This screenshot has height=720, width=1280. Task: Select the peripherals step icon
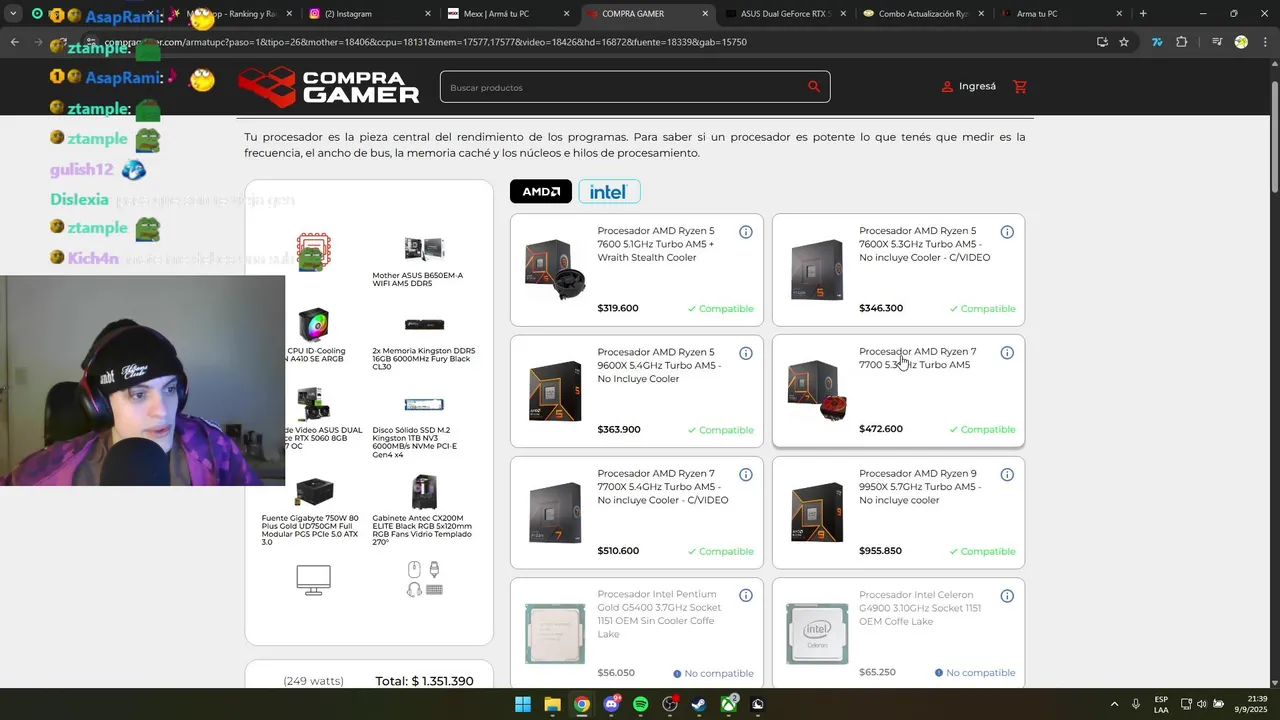pos(424,579)
